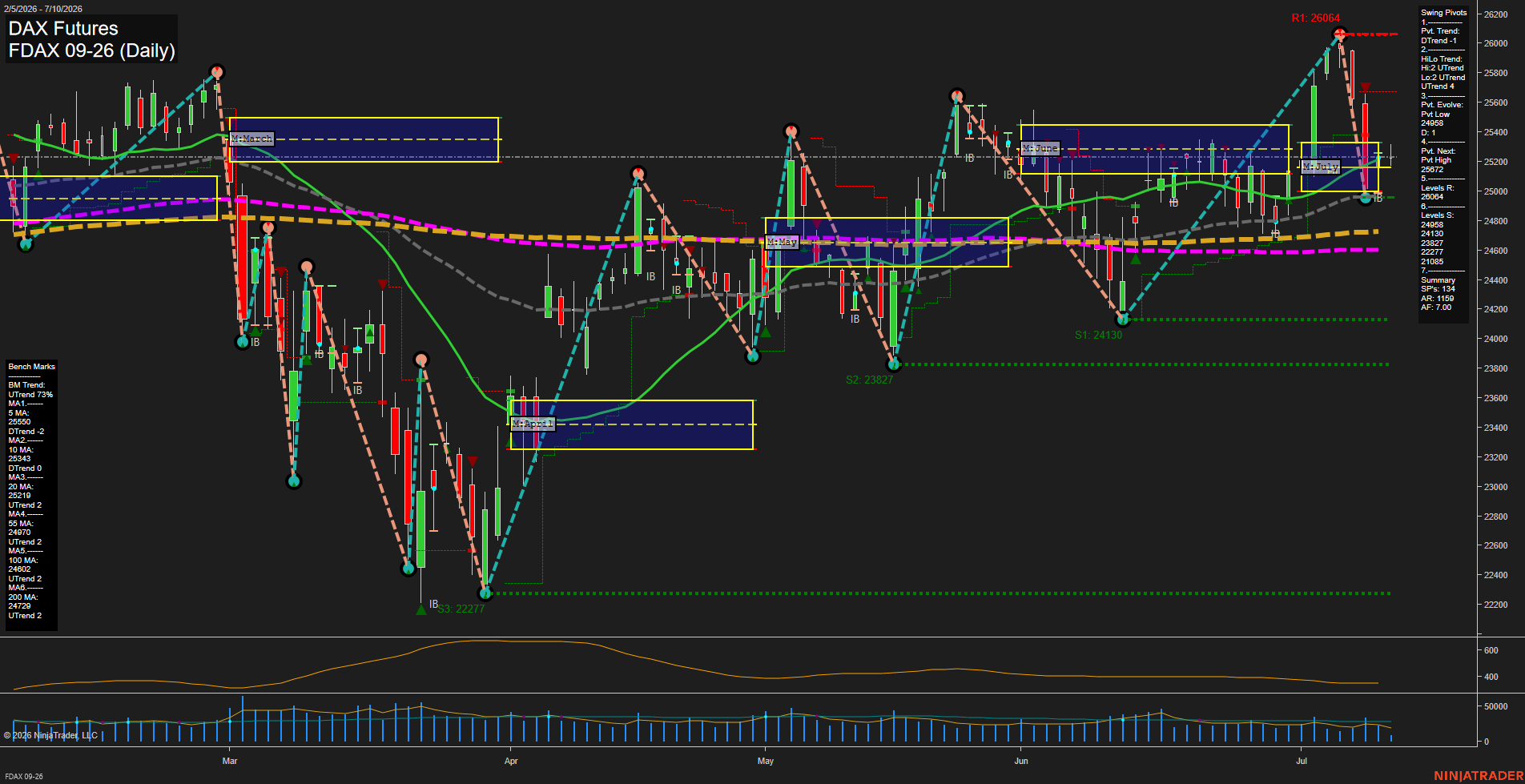This screenshot has height=784, width=1525.
Task: Click the Pvt. Next: line
Action: (1438, 151)
